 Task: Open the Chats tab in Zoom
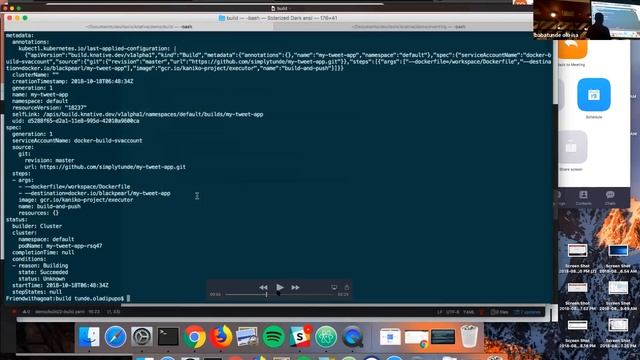610,198
